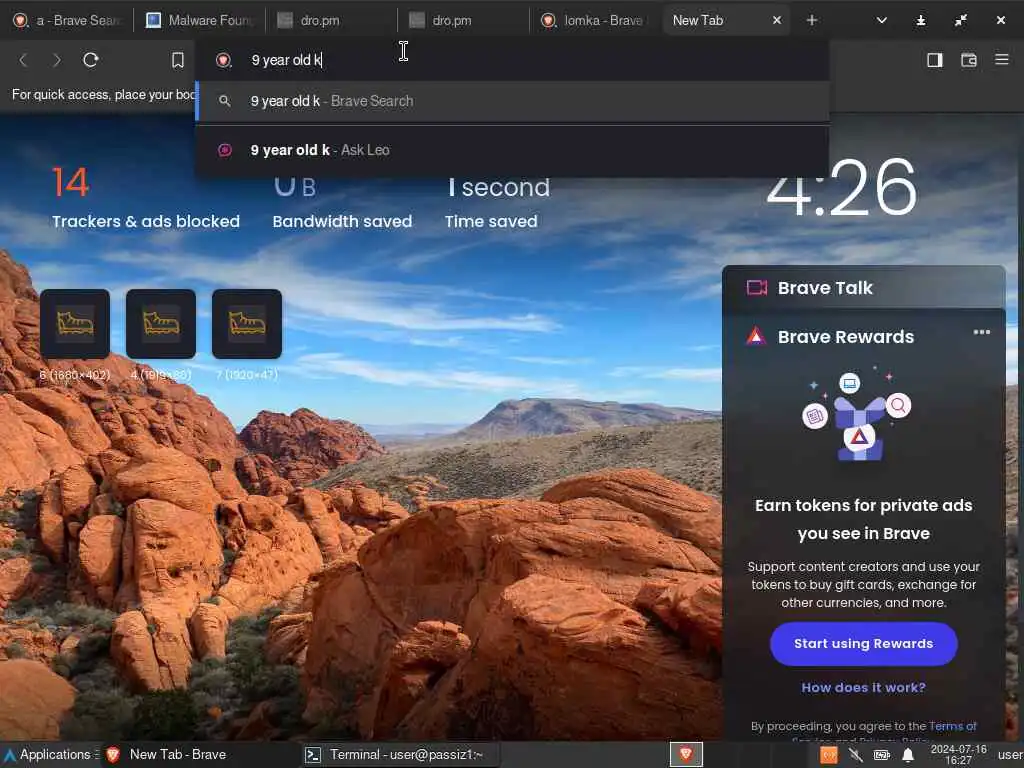Bookmark this page
1024x768 pixels.
tap(178, 60)
